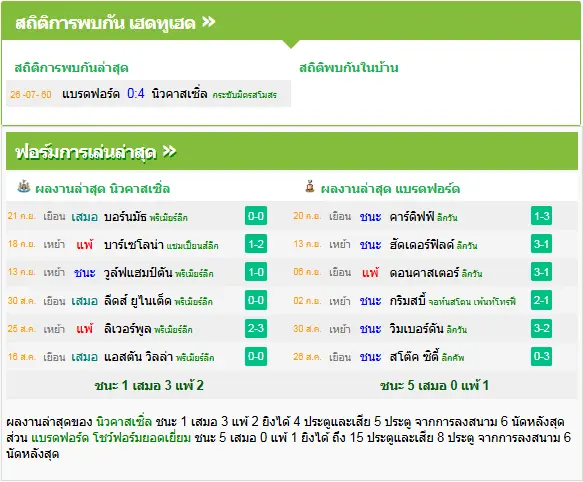583x482 pixels.
Task: Click the จอห์นสโตน เพ้นท์โทรฟี่ competition label
Action: 472,302
